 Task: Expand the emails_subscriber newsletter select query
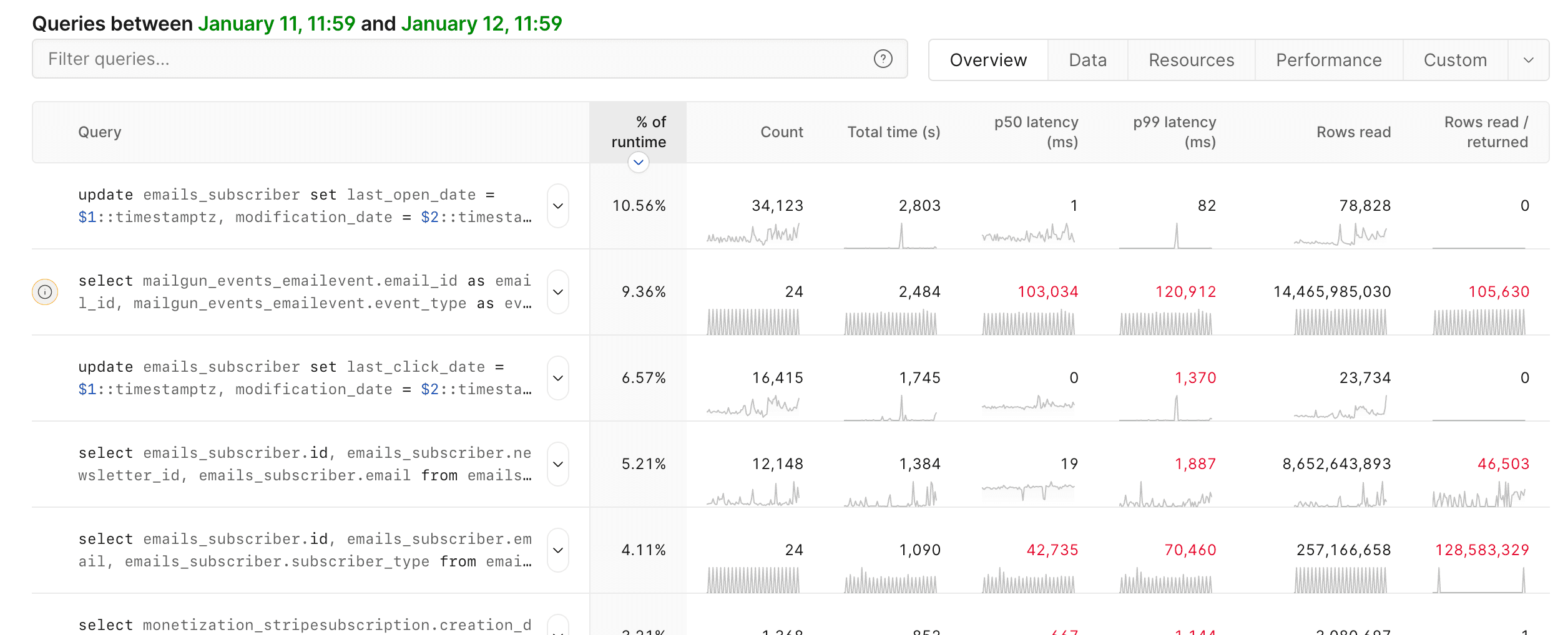(557, 463)
